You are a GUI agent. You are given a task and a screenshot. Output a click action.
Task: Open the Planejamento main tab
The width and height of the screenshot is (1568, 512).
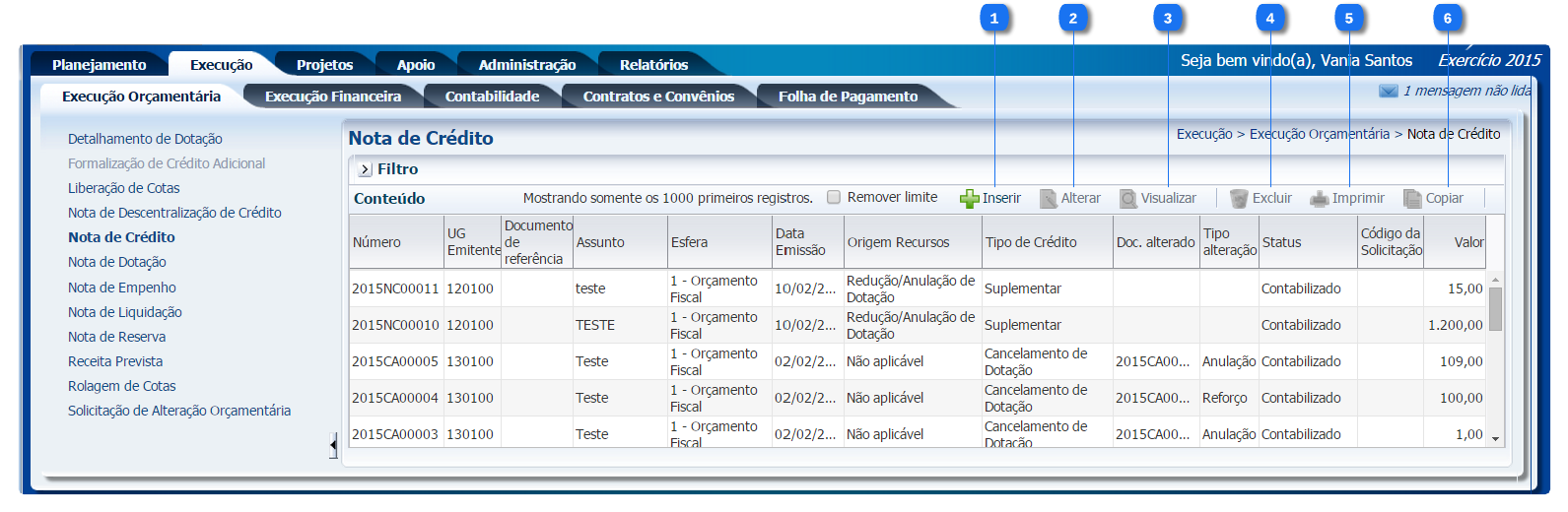[x=99, y=65]
